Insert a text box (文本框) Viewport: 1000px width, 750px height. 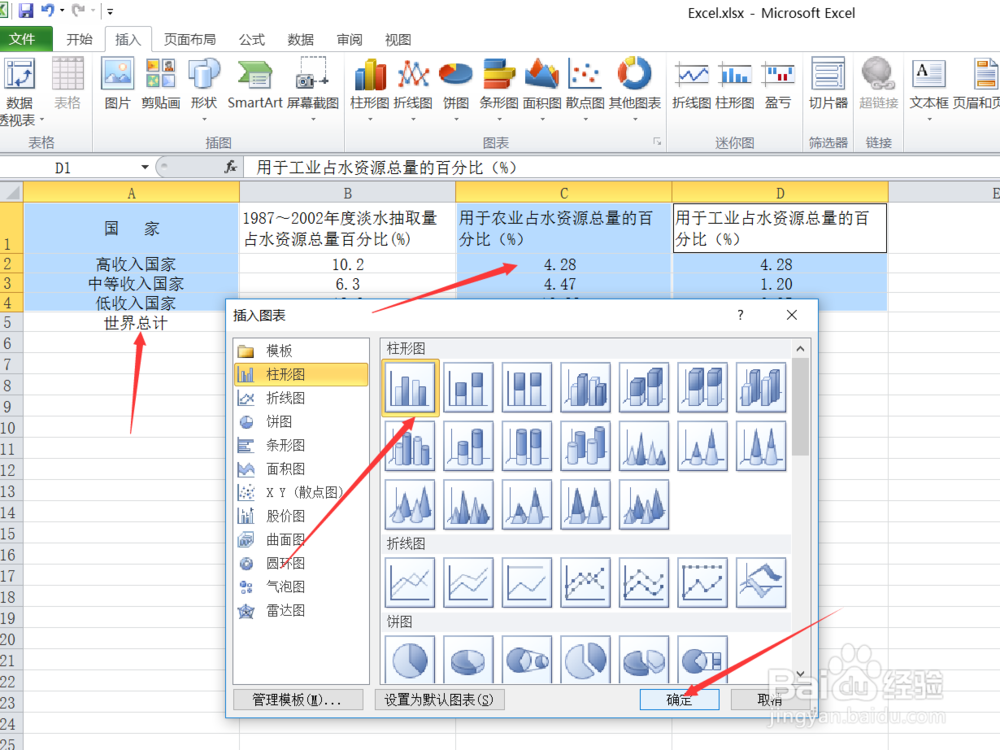pyautogui.click(x=929, y=89)
